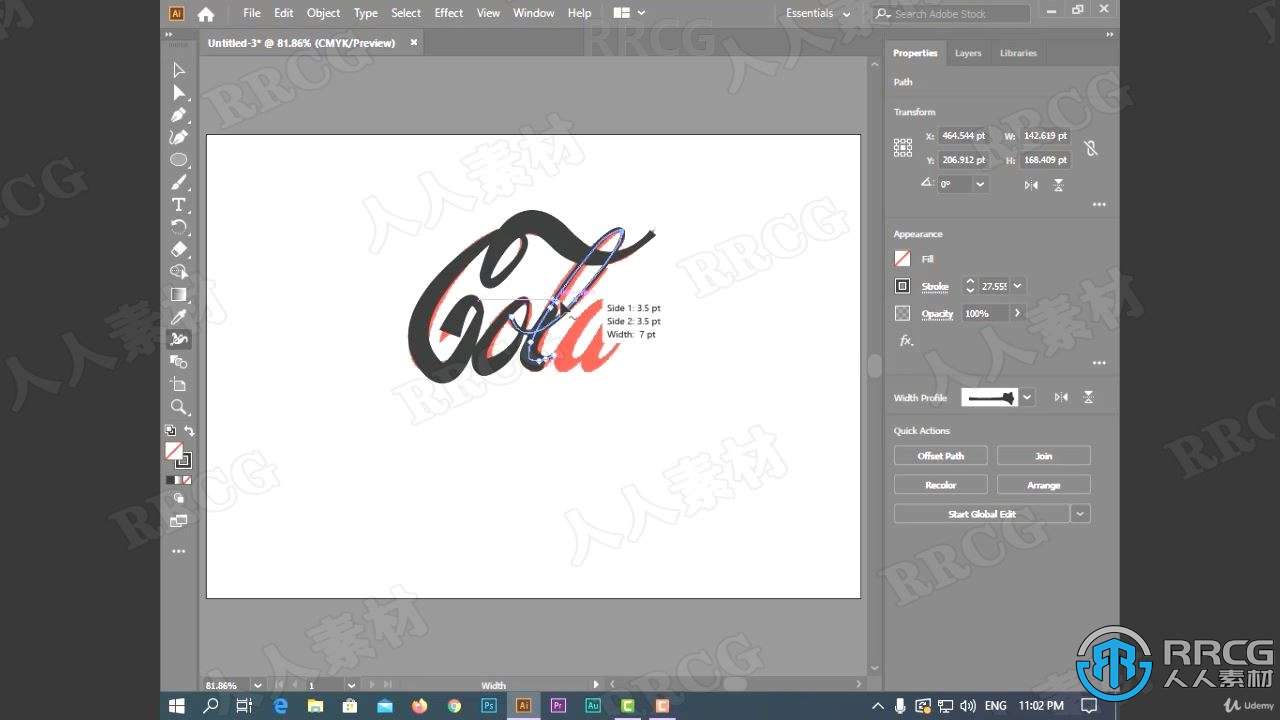
Task: Select the Curvature tool
Action: [179, 137]
